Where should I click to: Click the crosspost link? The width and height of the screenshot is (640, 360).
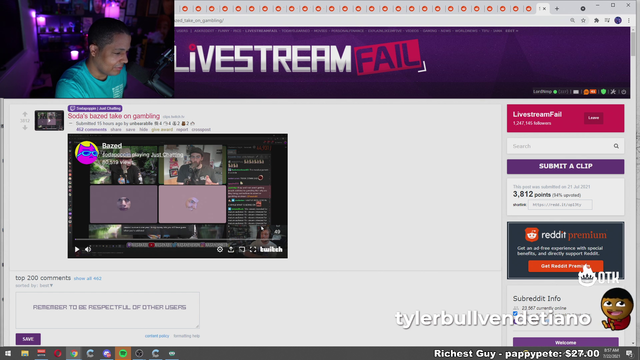click(201, 129)
